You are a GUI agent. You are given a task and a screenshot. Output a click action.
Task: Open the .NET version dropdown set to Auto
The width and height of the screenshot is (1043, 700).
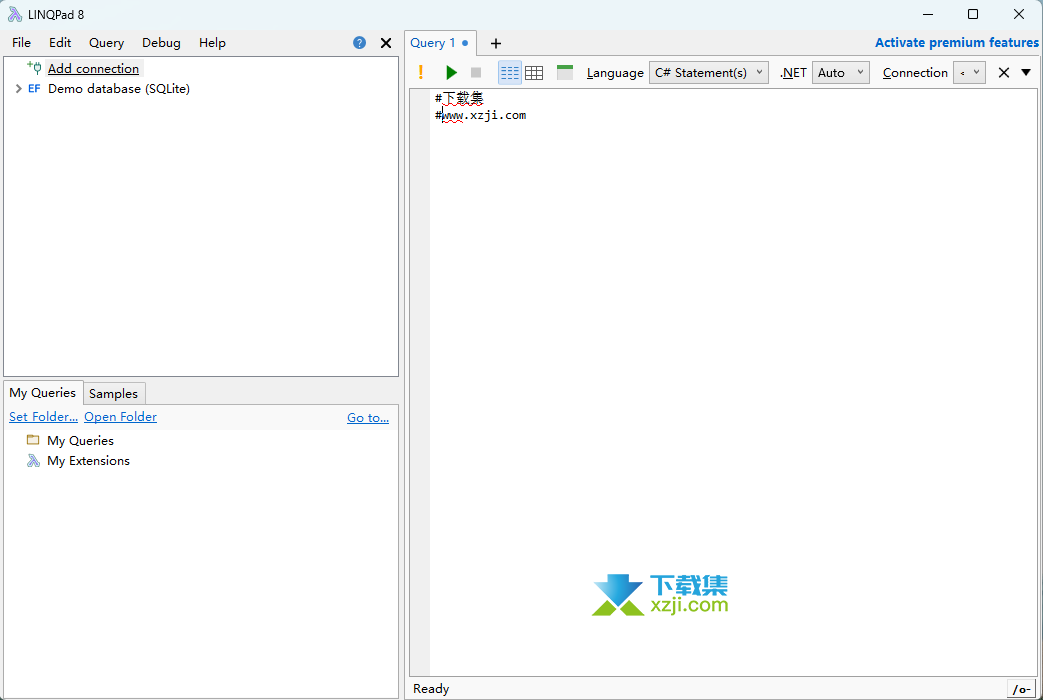click(x=840, y=73)
